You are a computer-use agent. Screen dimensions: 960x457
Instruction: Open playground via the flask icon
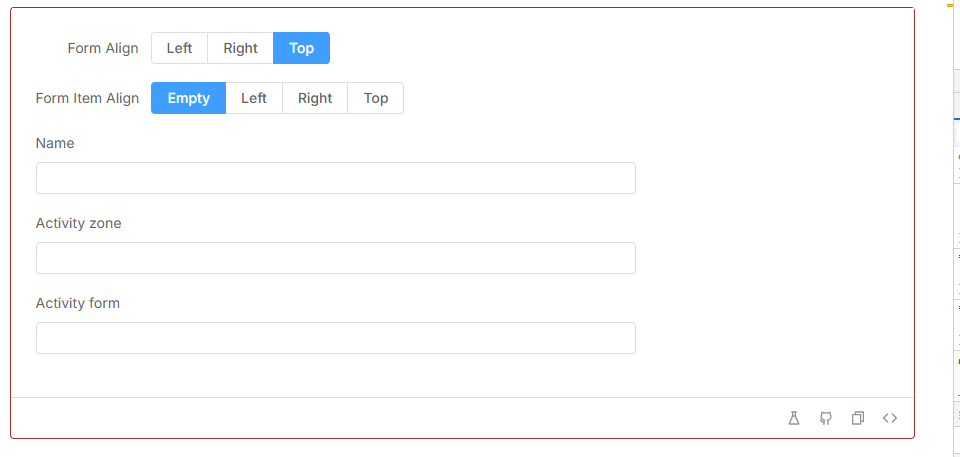(x=793, y=418)
